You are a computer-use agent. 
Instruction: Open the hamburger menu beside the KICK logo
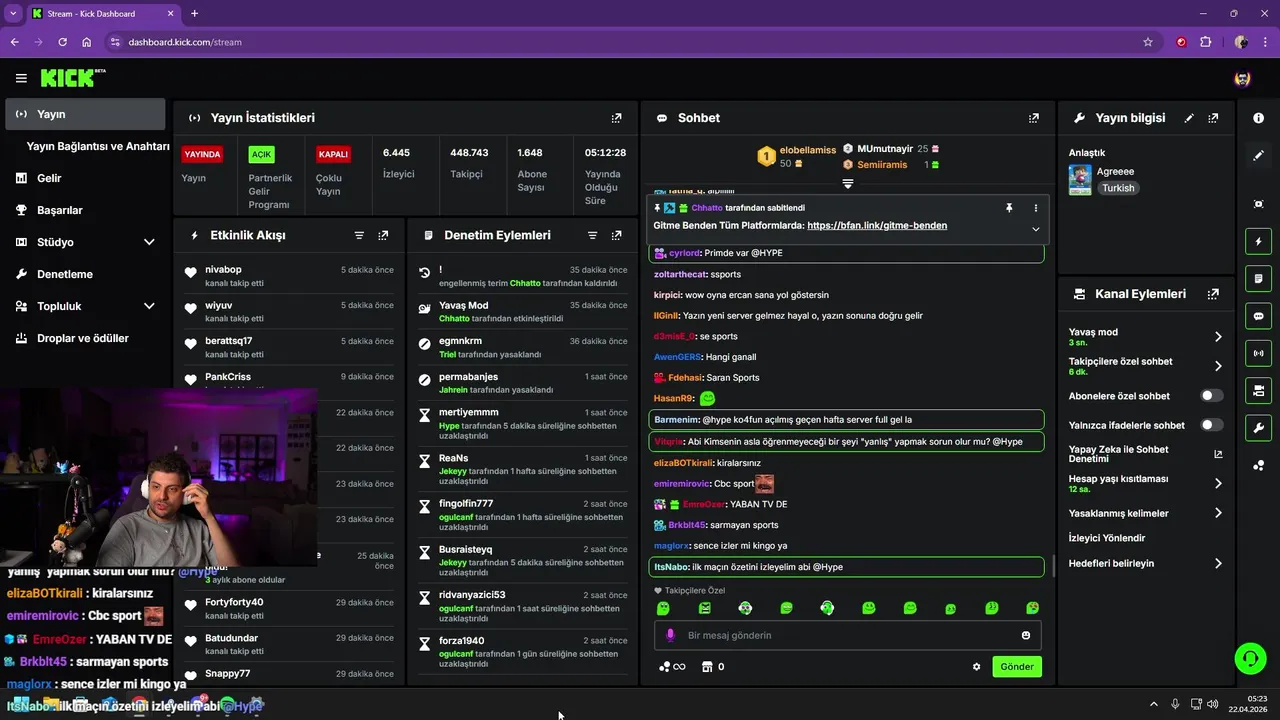tap(21, 78)
